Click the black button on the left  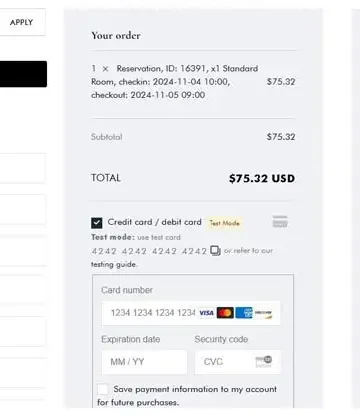tap(23, 74)
